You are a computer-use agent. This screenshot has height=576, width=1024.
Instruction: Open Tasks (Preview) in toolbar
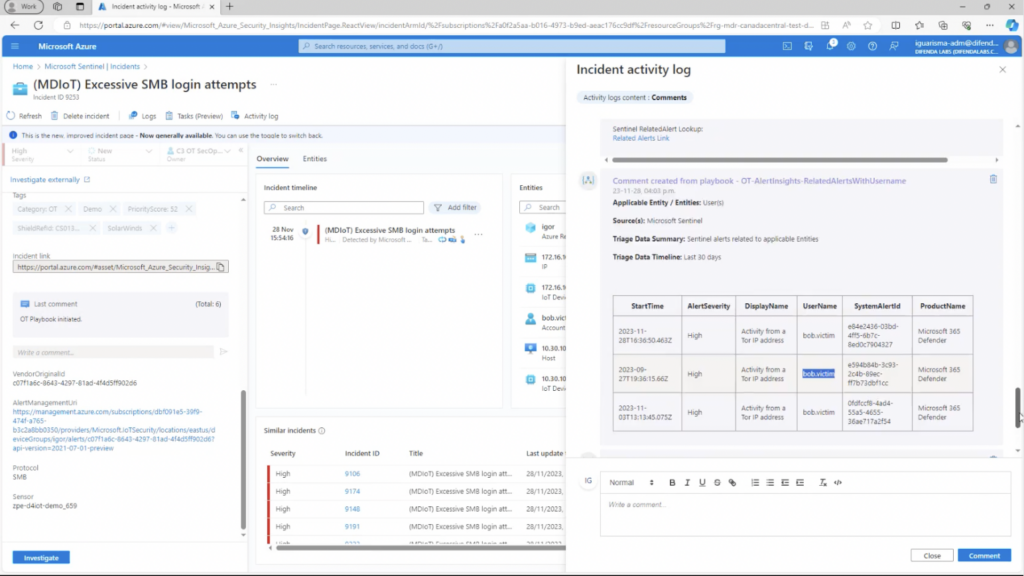pyautogui.click(x=194, y=116)
